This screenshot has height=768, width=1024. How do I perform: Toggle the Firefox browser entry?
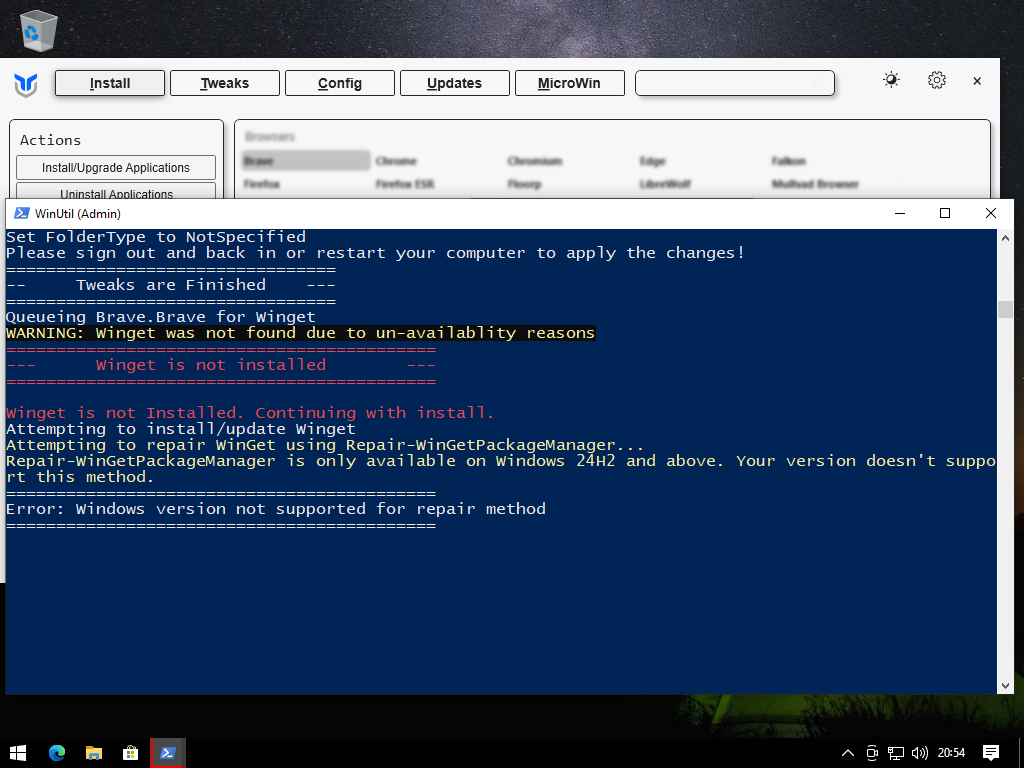click(261, 184)
